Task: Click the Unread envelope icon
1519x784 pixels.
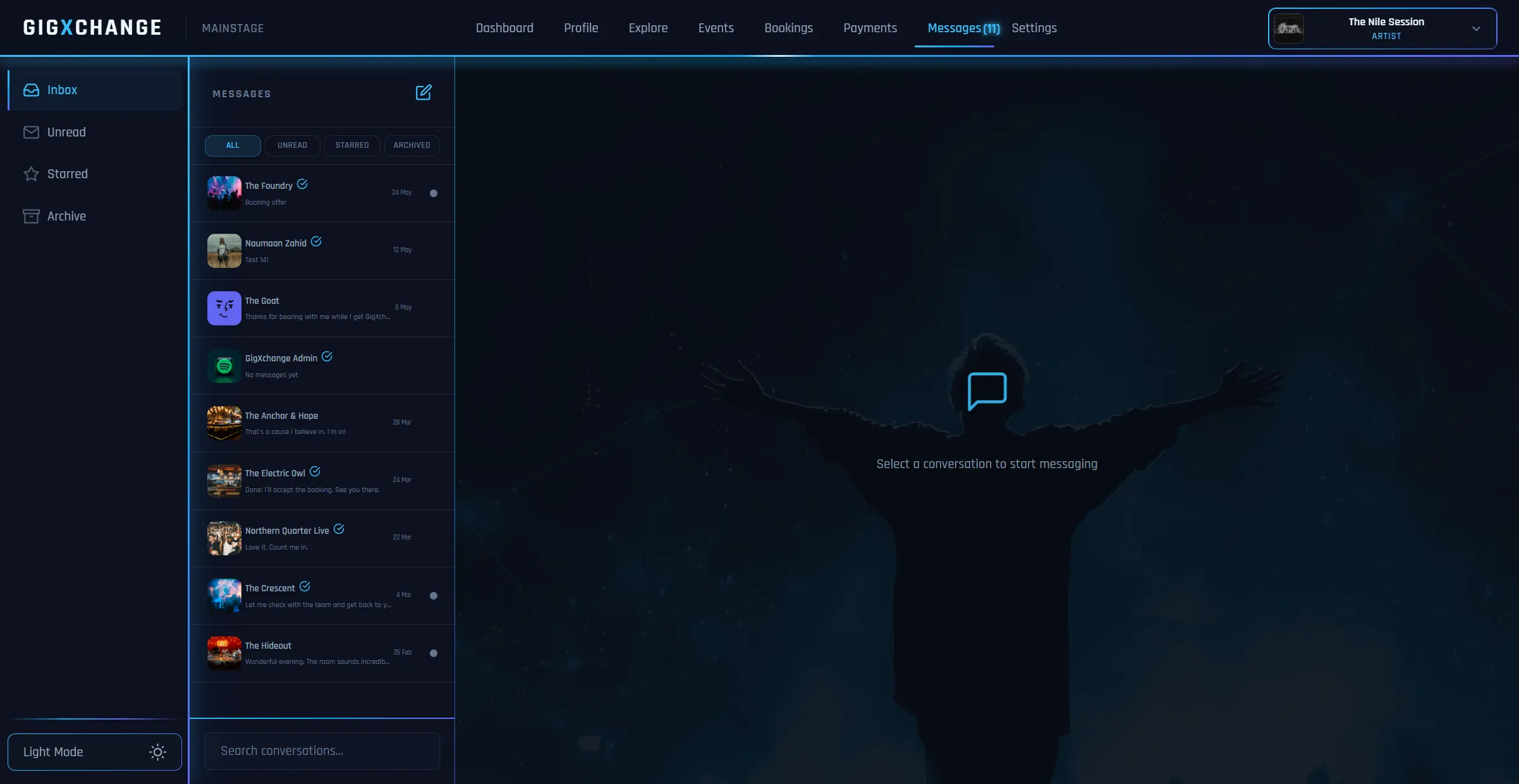Action: (x=31, y=132)
